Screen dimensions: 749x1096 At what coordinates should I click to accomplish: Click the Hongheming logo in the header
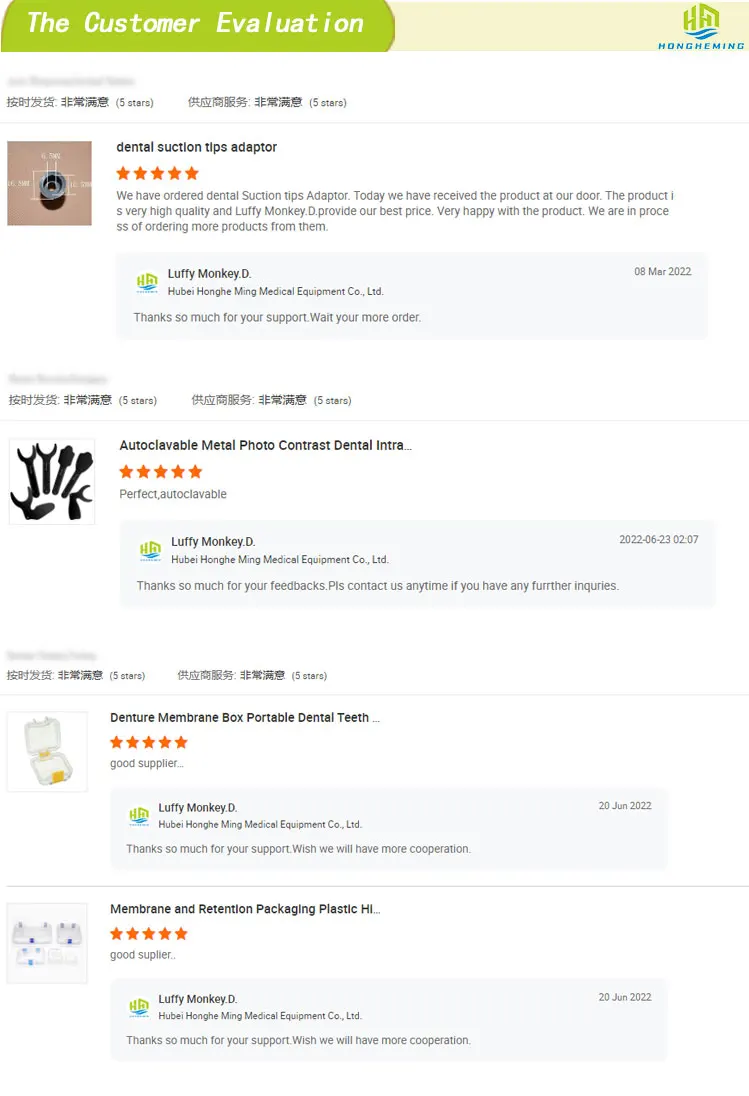coord(700,27)
